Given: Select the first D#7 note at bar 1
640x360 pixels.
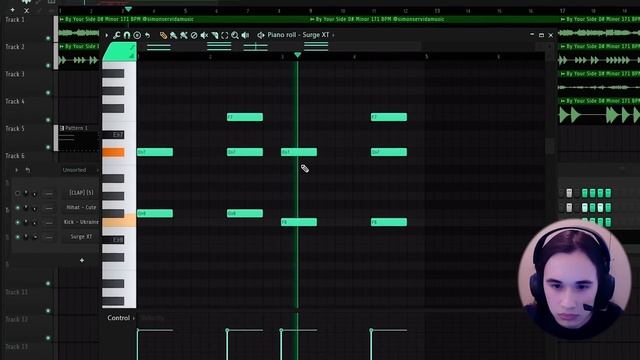Looking at the screenshot, I should [155, 152].
